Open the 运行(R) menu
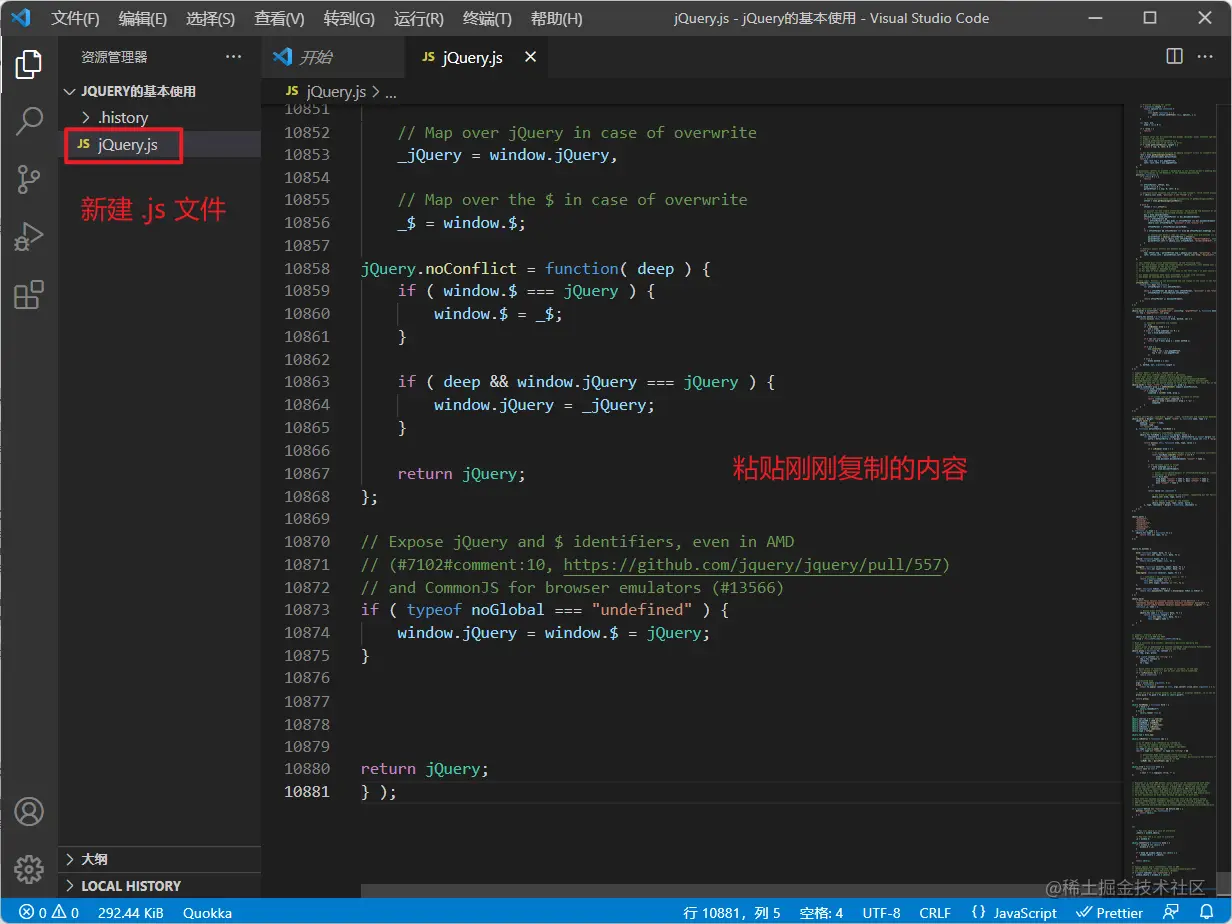 click(x=419, y=19)
